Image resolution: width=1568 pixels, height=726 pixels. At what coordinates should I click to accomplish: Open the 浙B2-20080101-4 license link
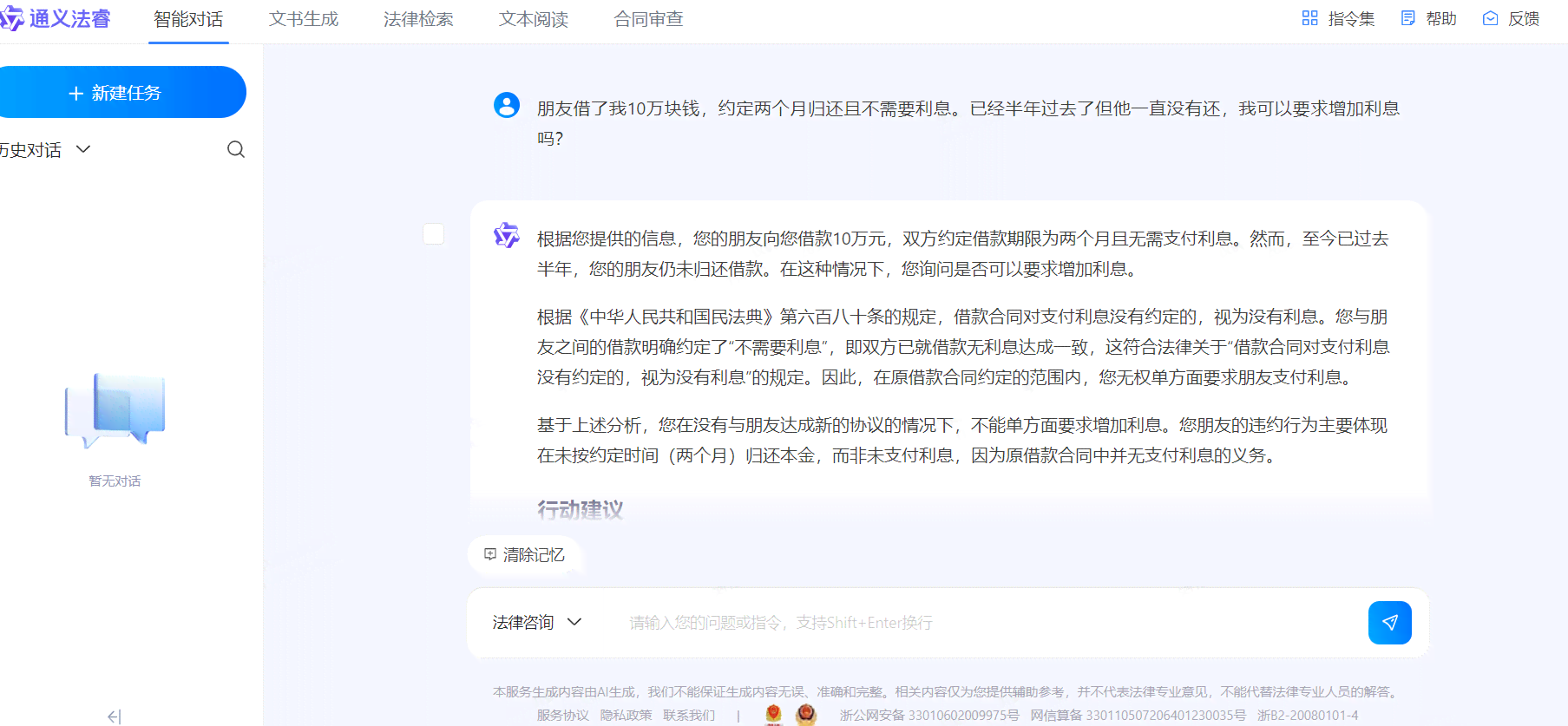[x=1308, y=716]
